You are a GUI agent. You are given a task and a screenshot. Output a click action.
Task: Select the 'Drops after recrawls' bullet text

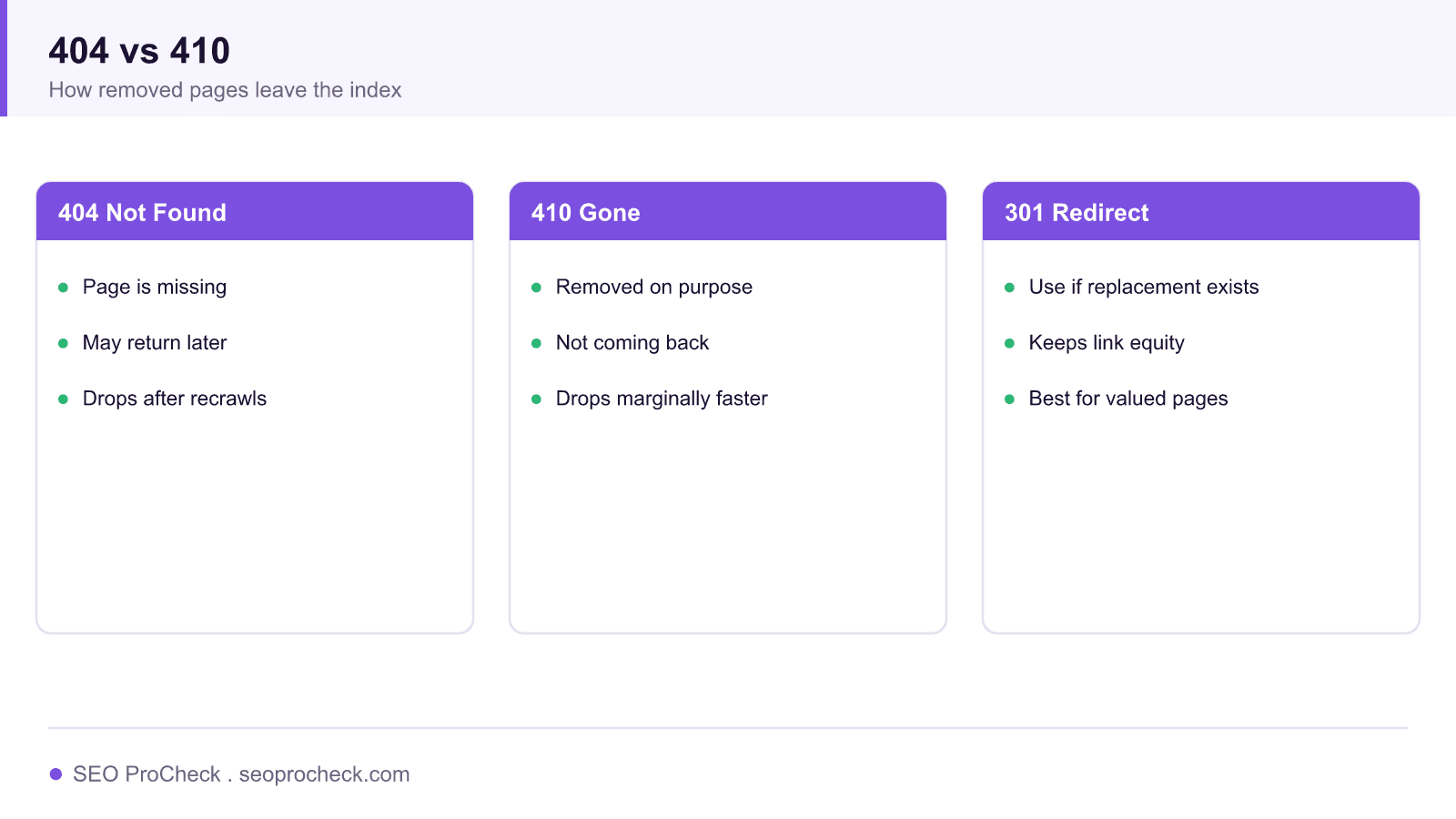(x=175, y=399)
